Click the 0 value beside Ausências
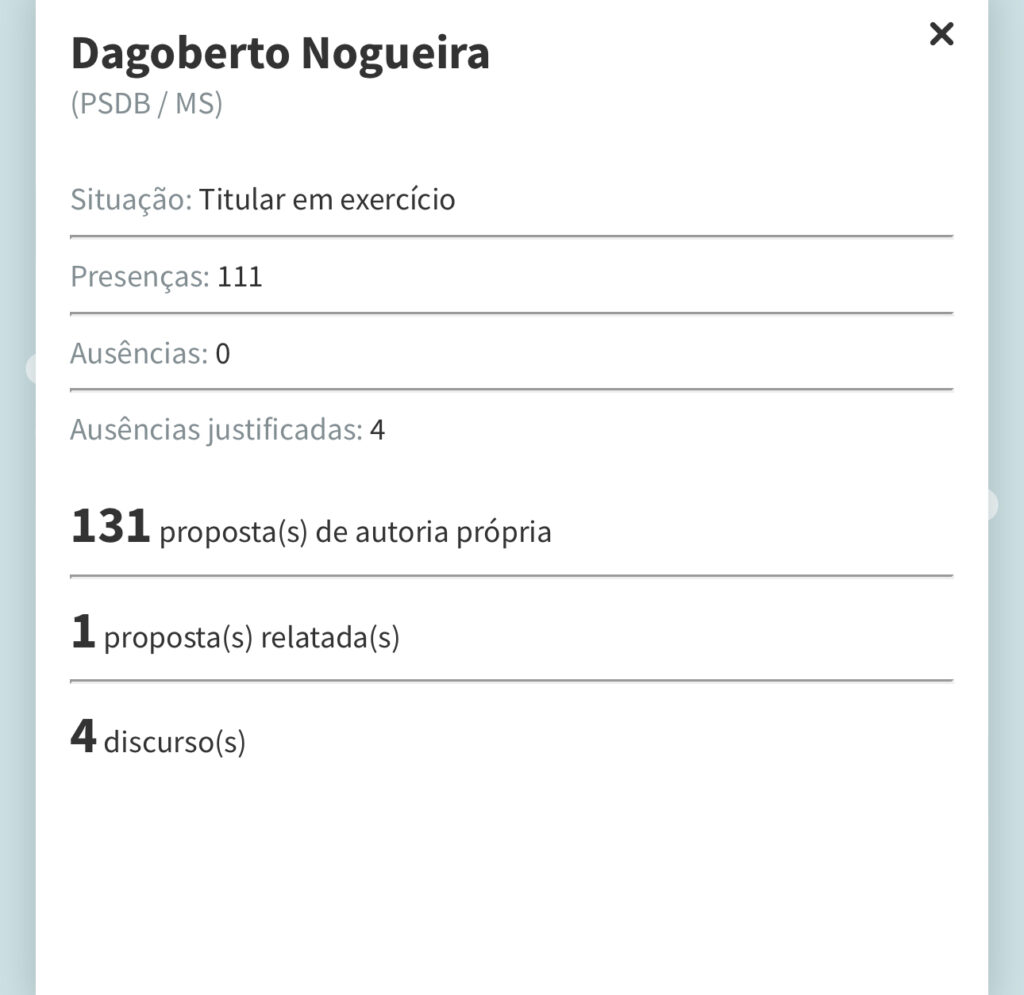 click(223, 354)
